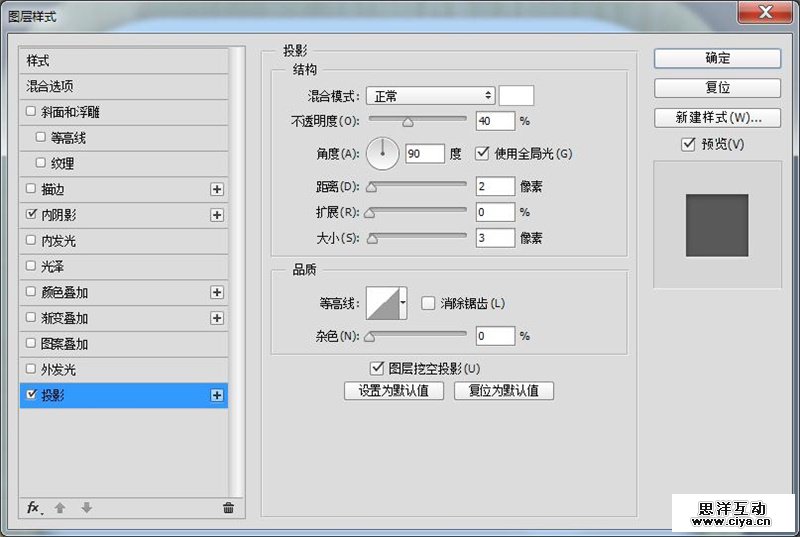Enable the 纹理 checkbox
The image size is (800, 537).
point(41,163)
